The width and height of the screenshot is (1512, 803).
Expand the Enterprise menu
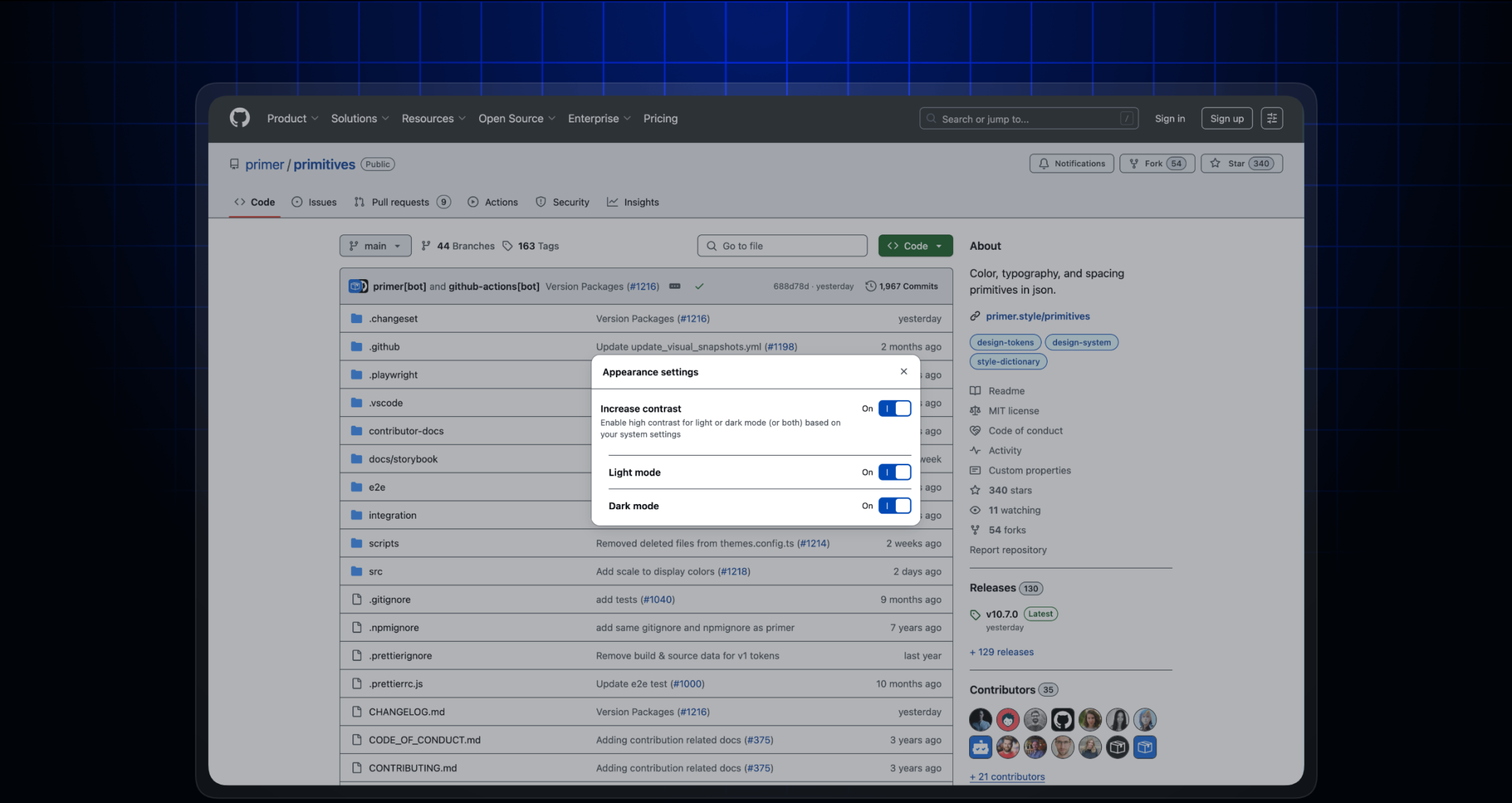coord(598,119)
